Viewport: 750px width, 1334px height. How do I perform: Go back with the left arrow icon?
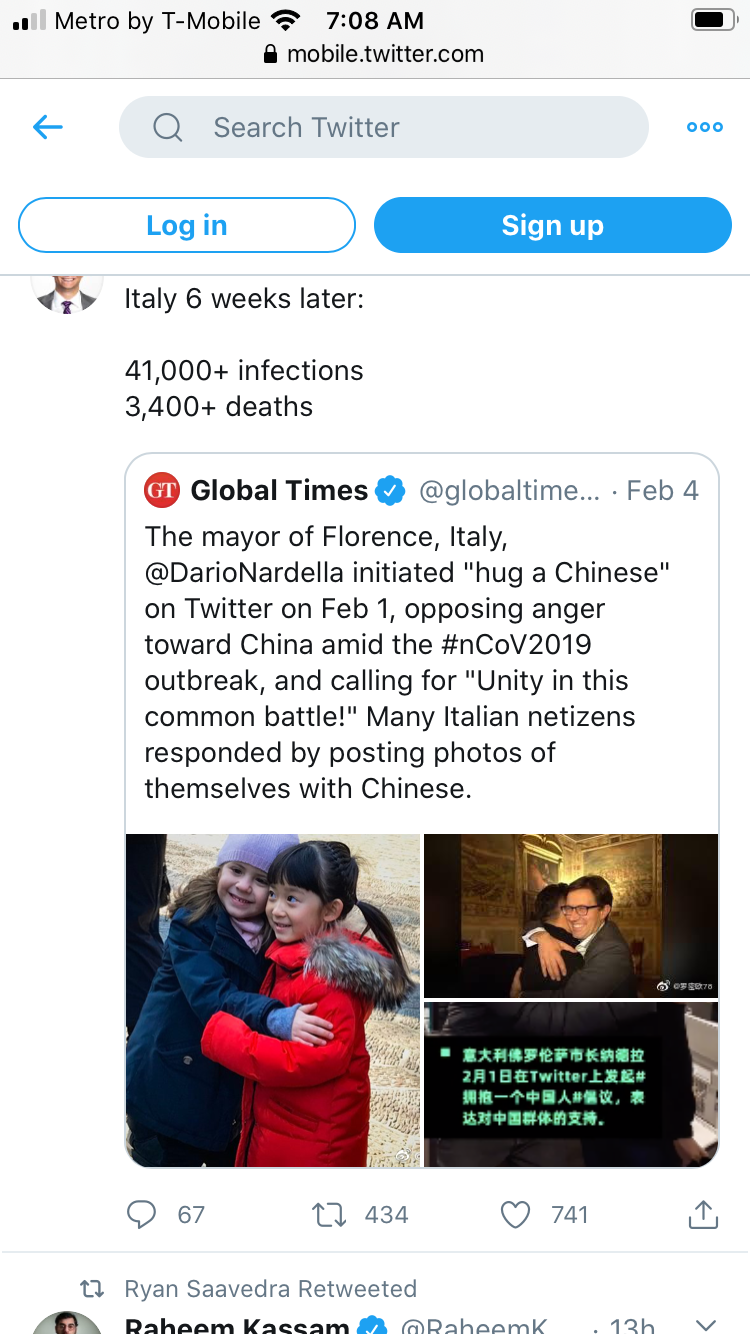coord(48,127)
